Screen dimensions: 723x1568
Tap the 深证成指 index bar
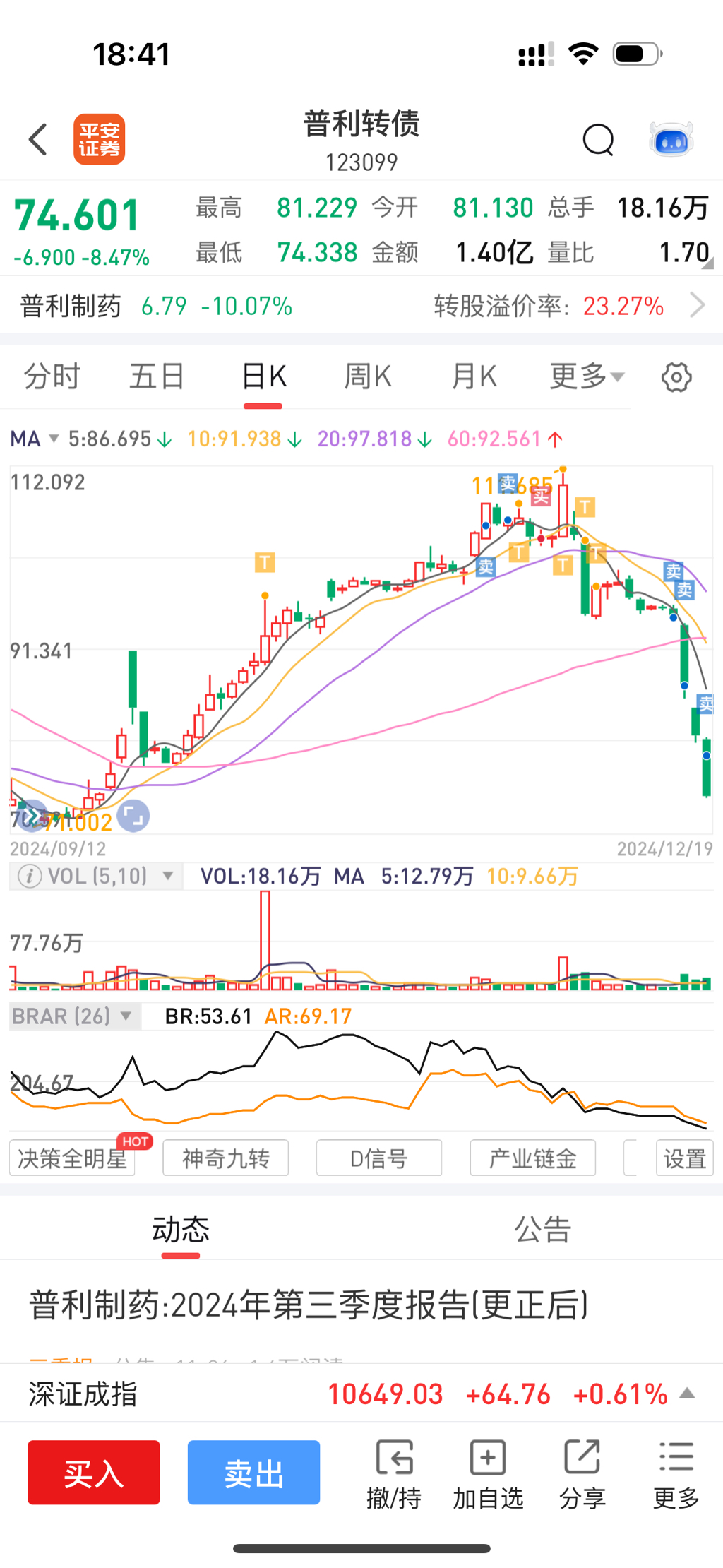(361, 1394)
